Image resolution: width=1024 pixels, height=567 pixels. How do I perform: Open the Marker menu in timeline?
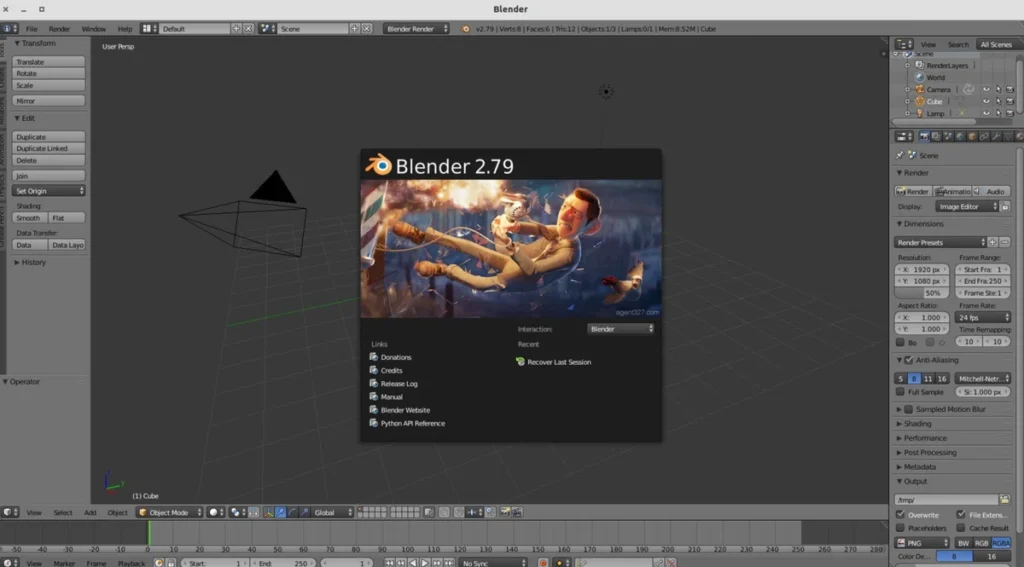(64, 563)
